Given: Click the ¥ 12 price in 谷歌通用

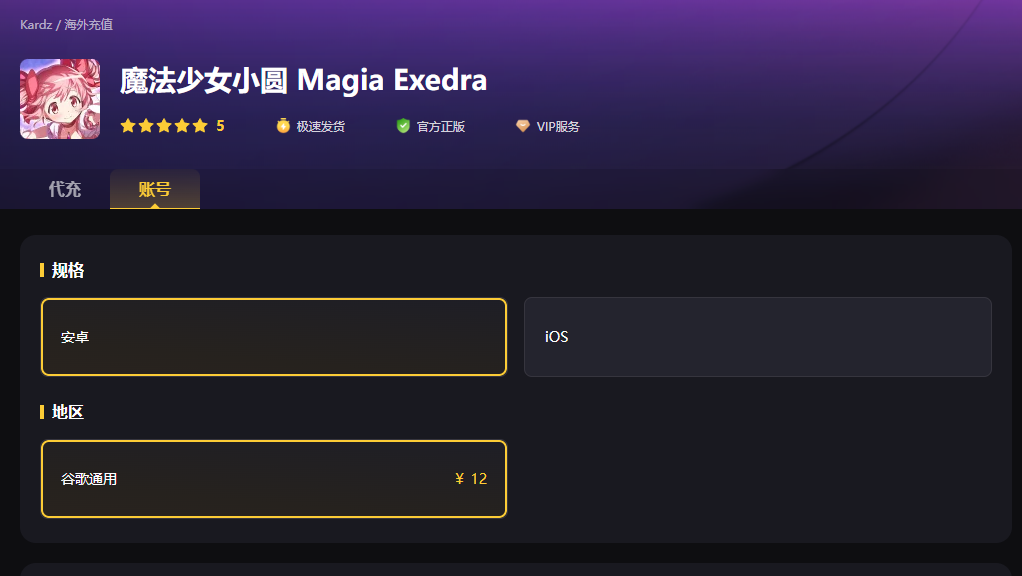Looking at the screenshot, I should (x=471, y=479).
